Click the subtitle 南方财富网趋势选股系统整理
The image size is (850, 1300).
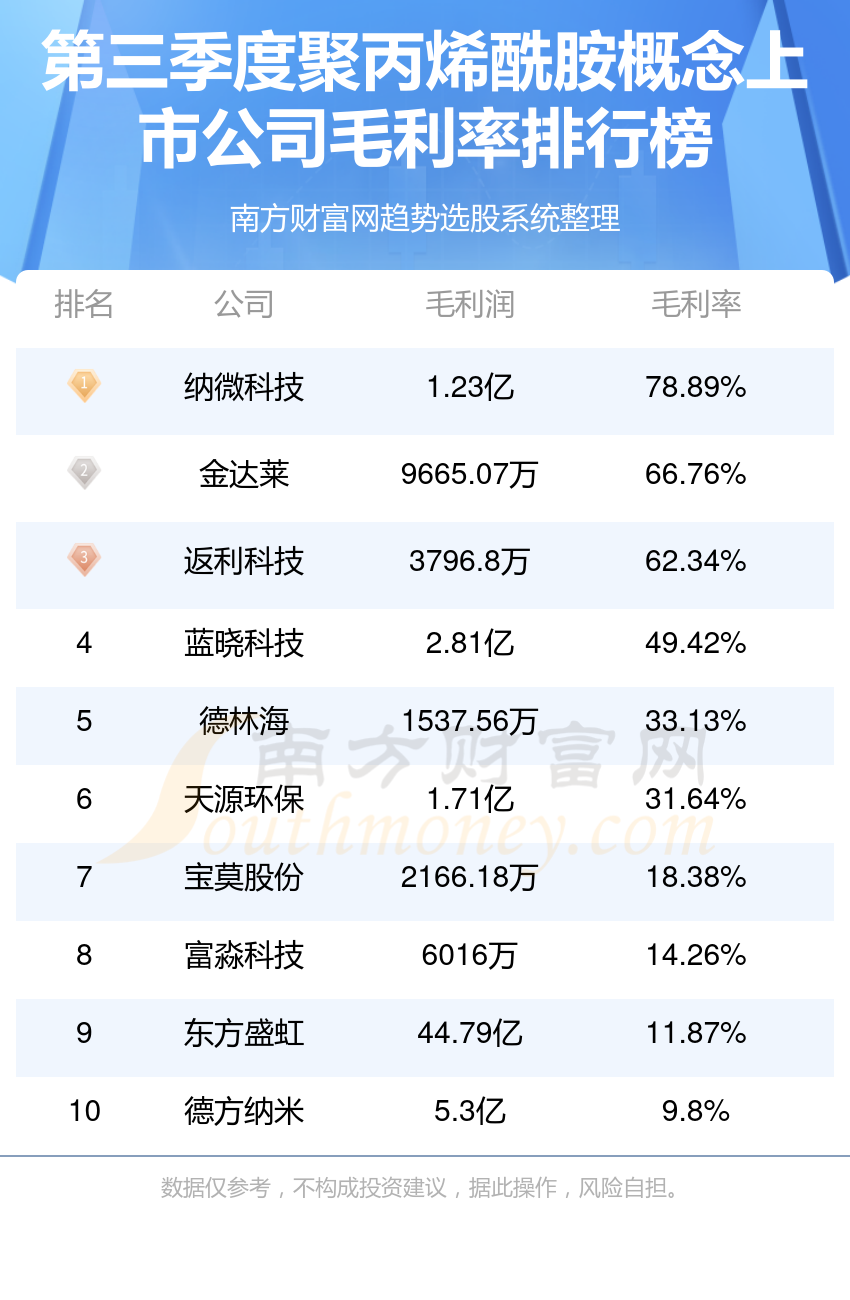coord(425,218)
